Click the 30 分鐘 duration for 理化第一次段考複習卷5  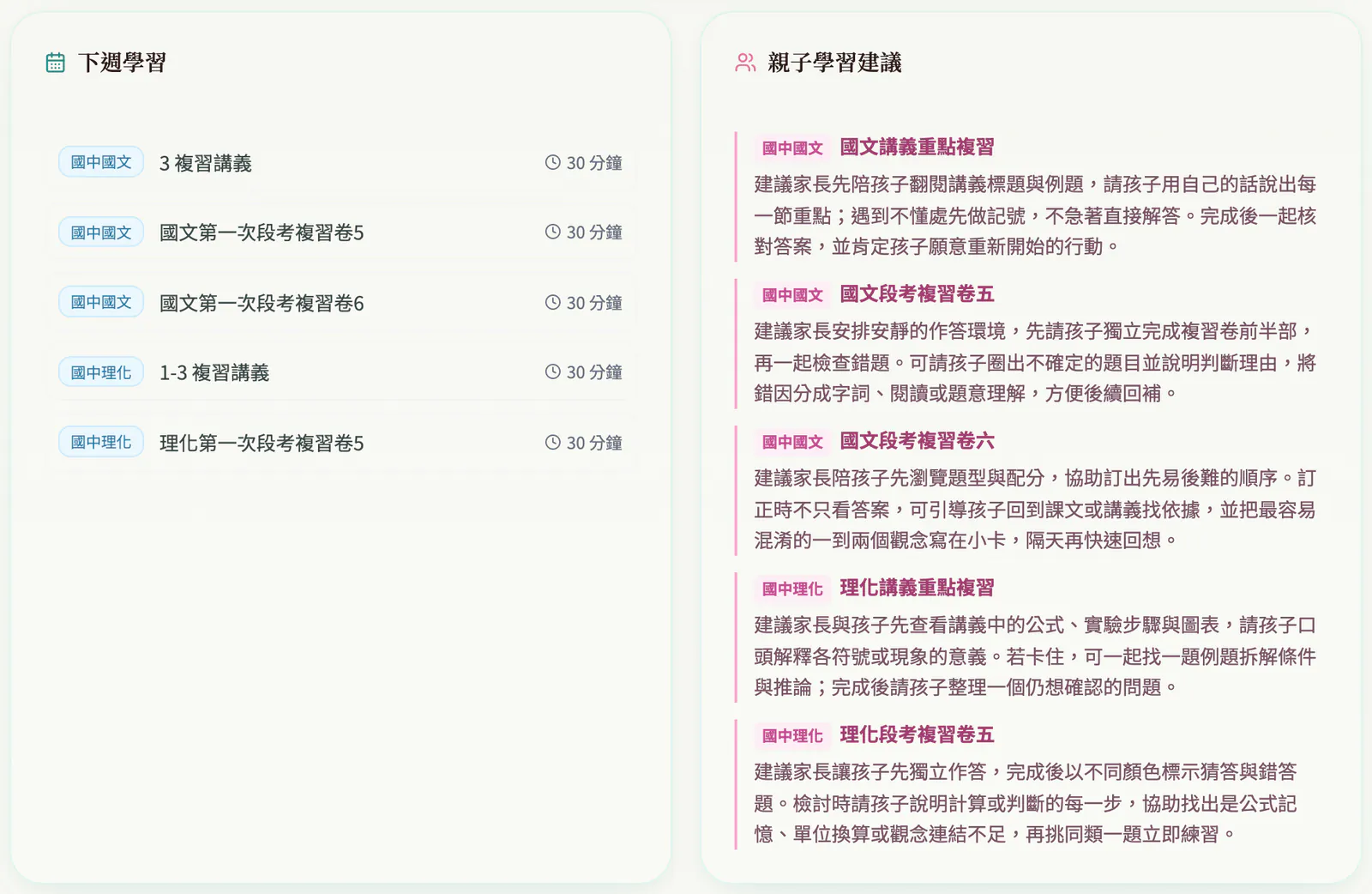coord(594,442)
